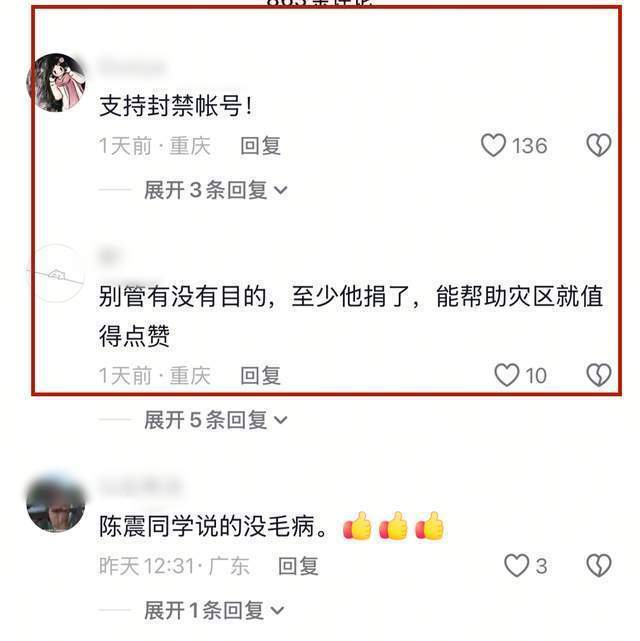Like the comment with 10 likes
Image resolution: width=640 pixels, height=641 pixels.
[x=507, y=375]
